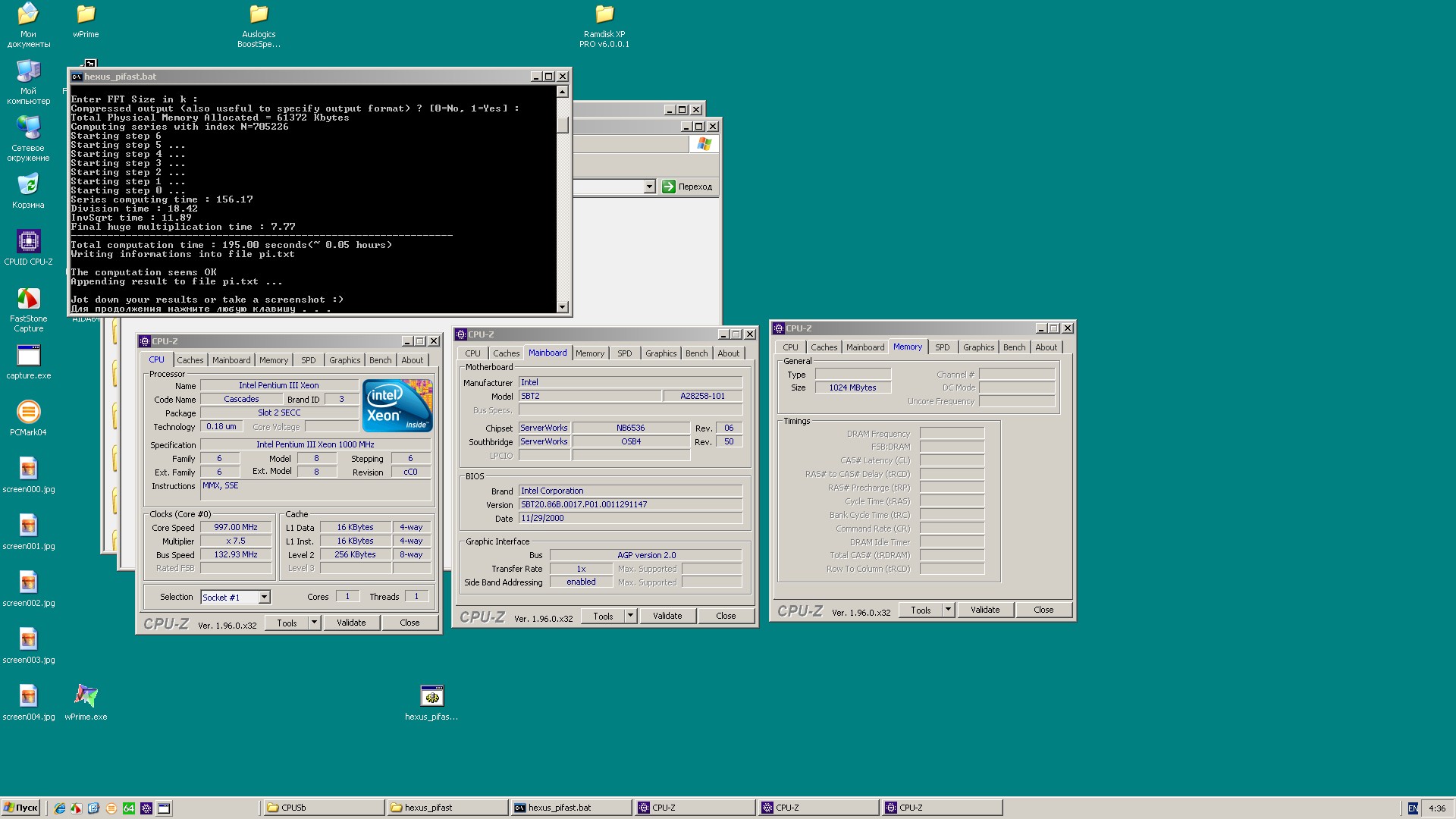This screenshot has width=1456, height=819.
Task: Click the Переход go button
Action: 687,187
